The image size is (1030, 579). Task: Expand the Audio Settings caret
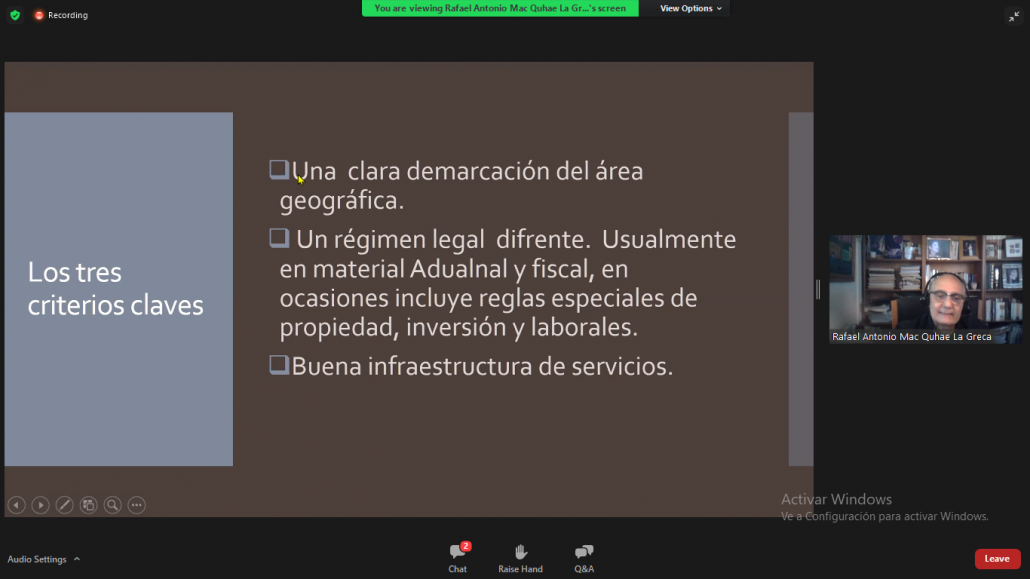[77, 559]
